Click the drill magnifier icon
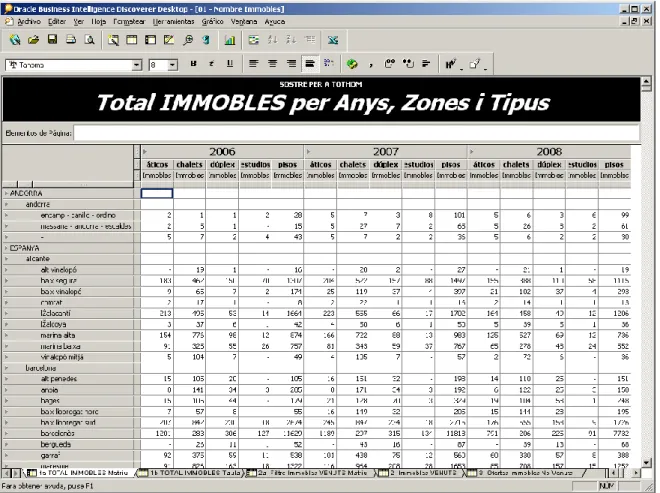 (x=188, y=40)
